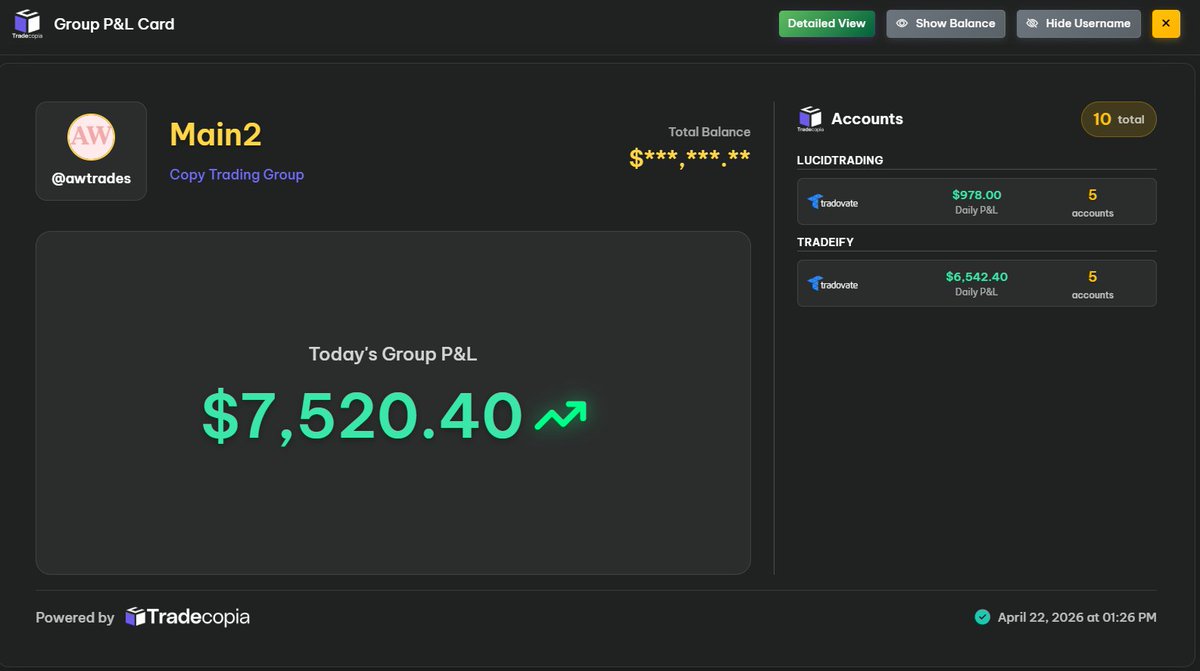The image size is (1200, 671).
Task: Click the $7,520.40 group P&L value
Action: 363,416
